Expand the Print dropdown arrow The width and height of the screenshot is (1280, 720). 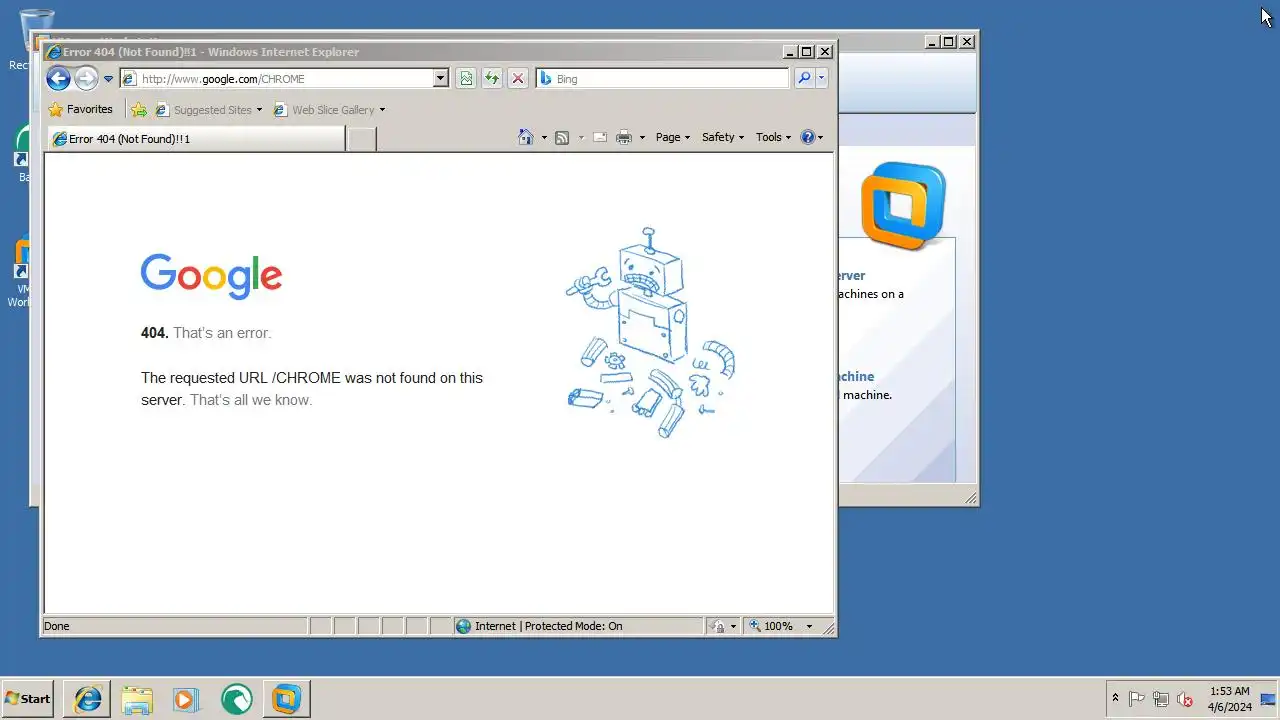click(642, 138)
